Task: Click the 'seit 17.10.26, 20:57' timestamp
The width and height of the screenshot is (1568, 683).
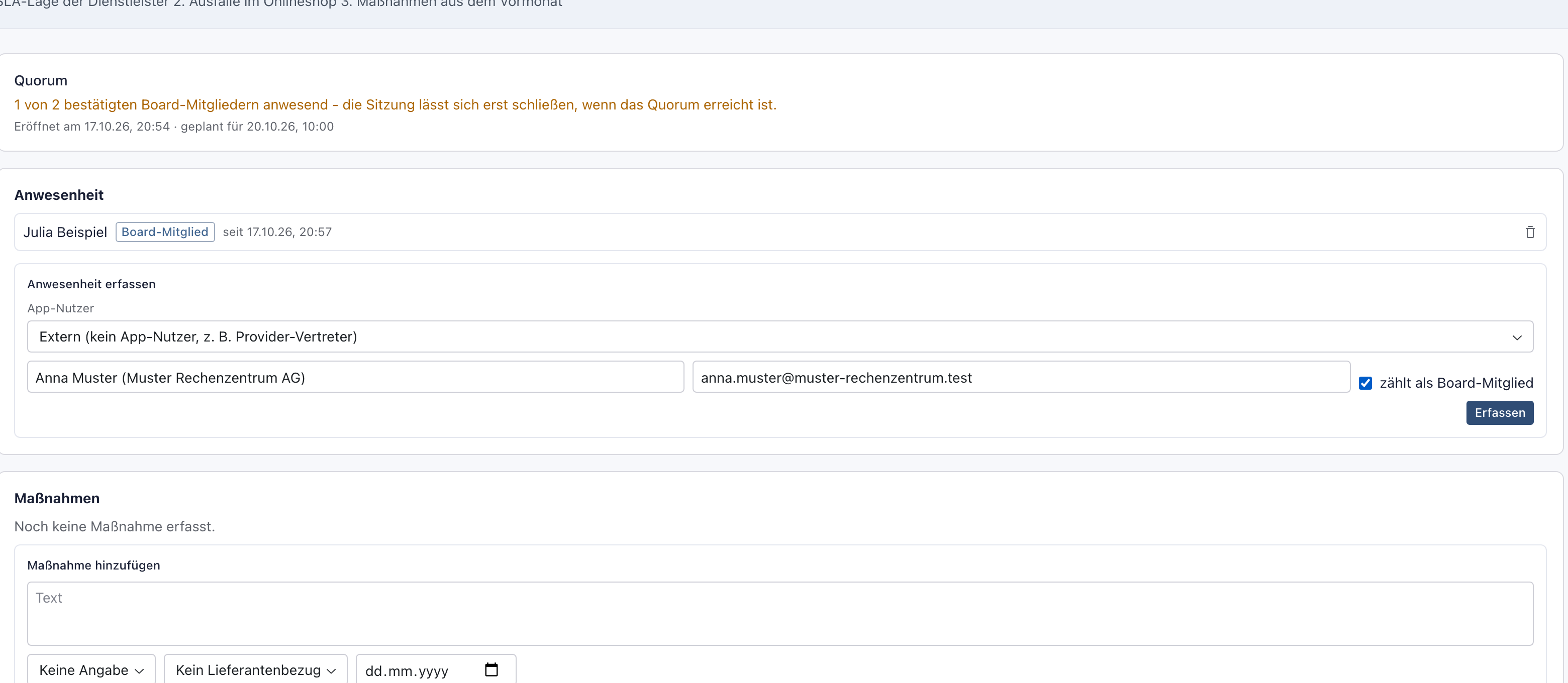Action: (277, 232)
